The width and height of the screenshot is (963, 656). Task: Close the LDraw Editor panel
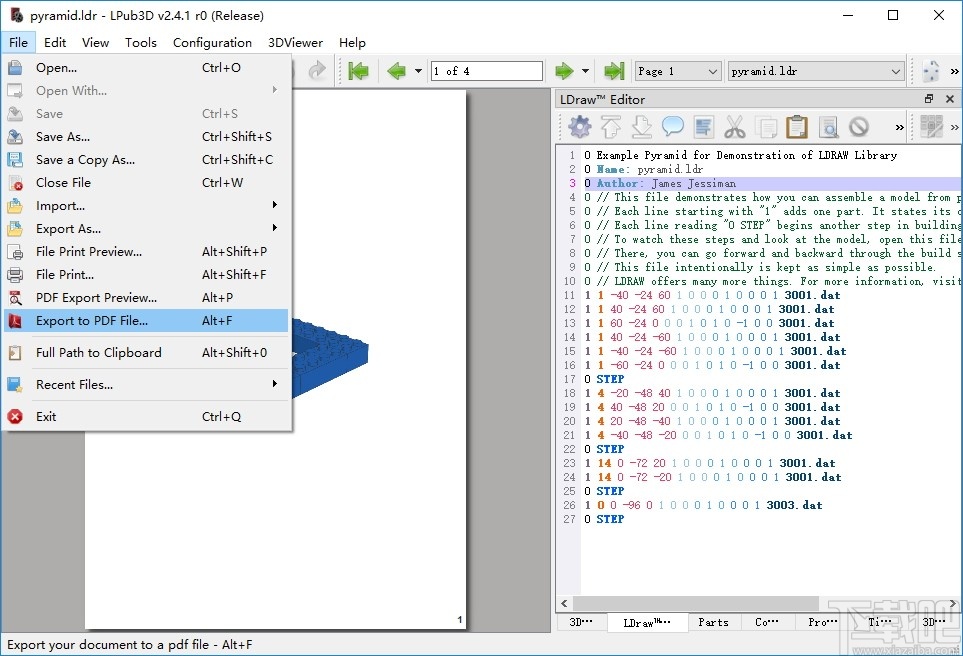949,99
